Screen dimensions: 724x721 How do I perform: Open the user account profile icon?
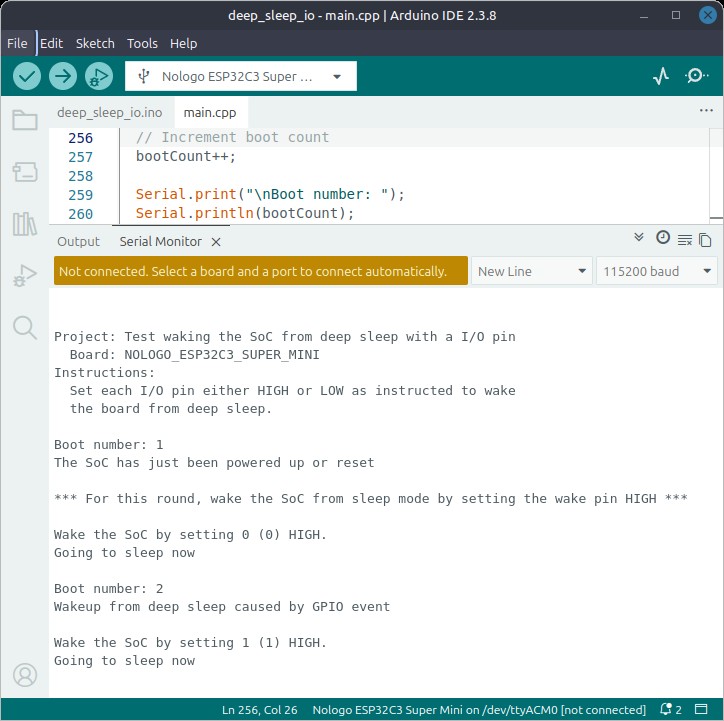click(x=25, y=675)
